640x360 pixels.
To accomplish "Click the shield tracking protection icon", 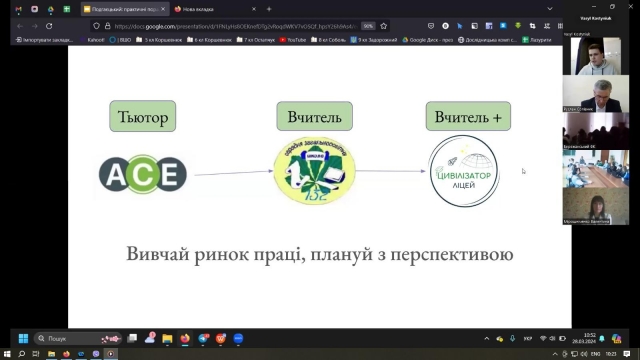I will pyautogui.click(x=96, y=26).
